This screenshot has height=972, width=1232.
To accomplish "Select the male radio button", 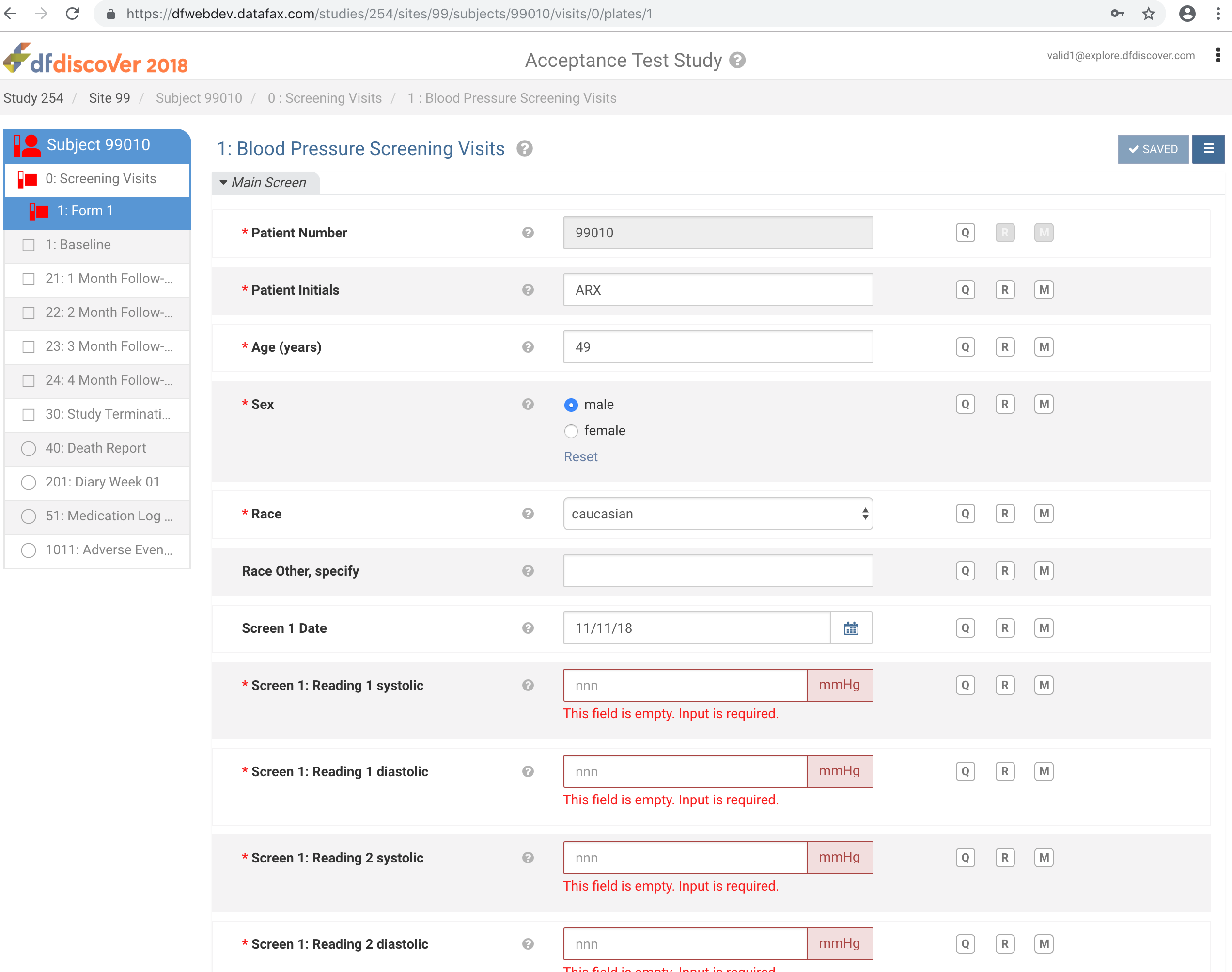I will (x=571, y=405).
